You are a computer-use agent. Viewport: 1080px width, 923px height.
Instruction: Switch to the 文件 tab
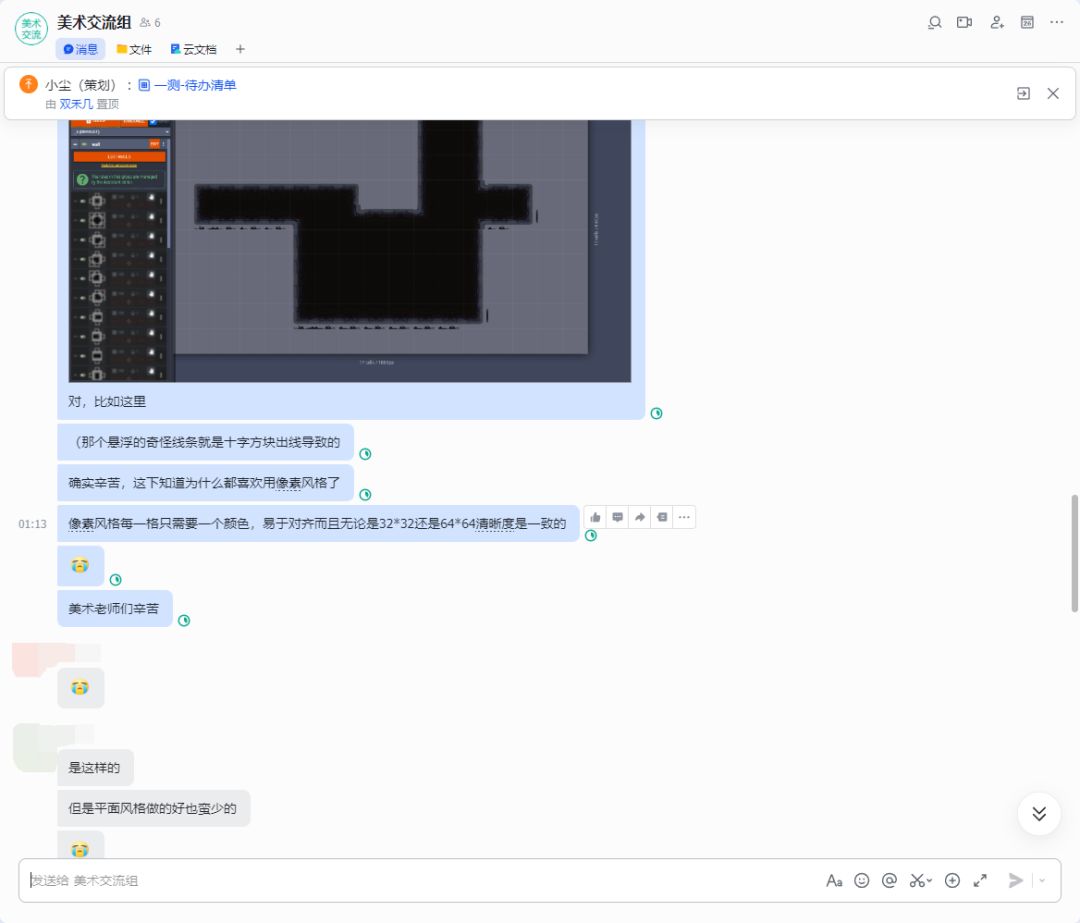(134, 49)
